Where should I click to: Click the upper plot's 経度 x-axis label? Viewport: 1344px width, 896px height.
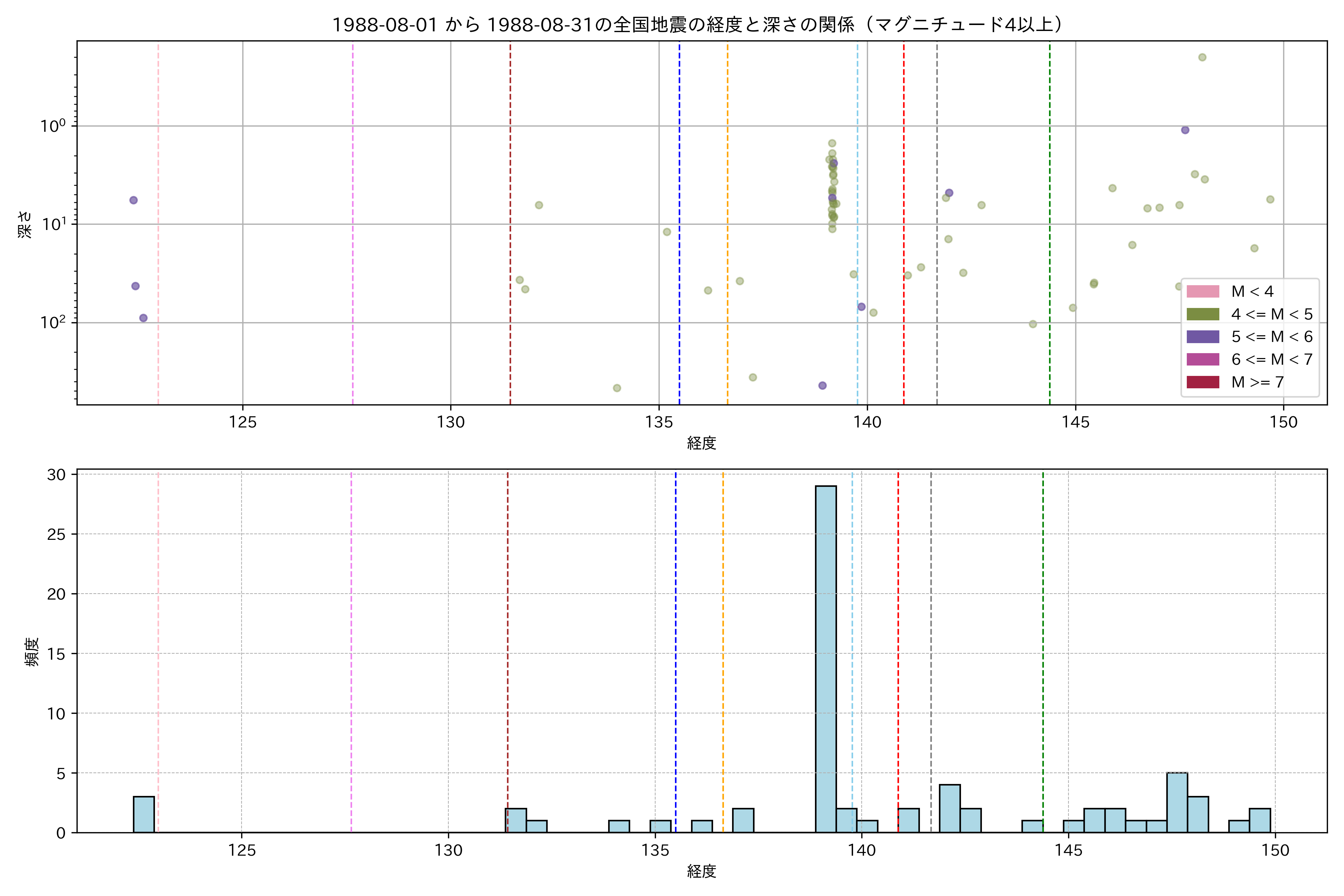pyautogui.click(x=701, y=443)
